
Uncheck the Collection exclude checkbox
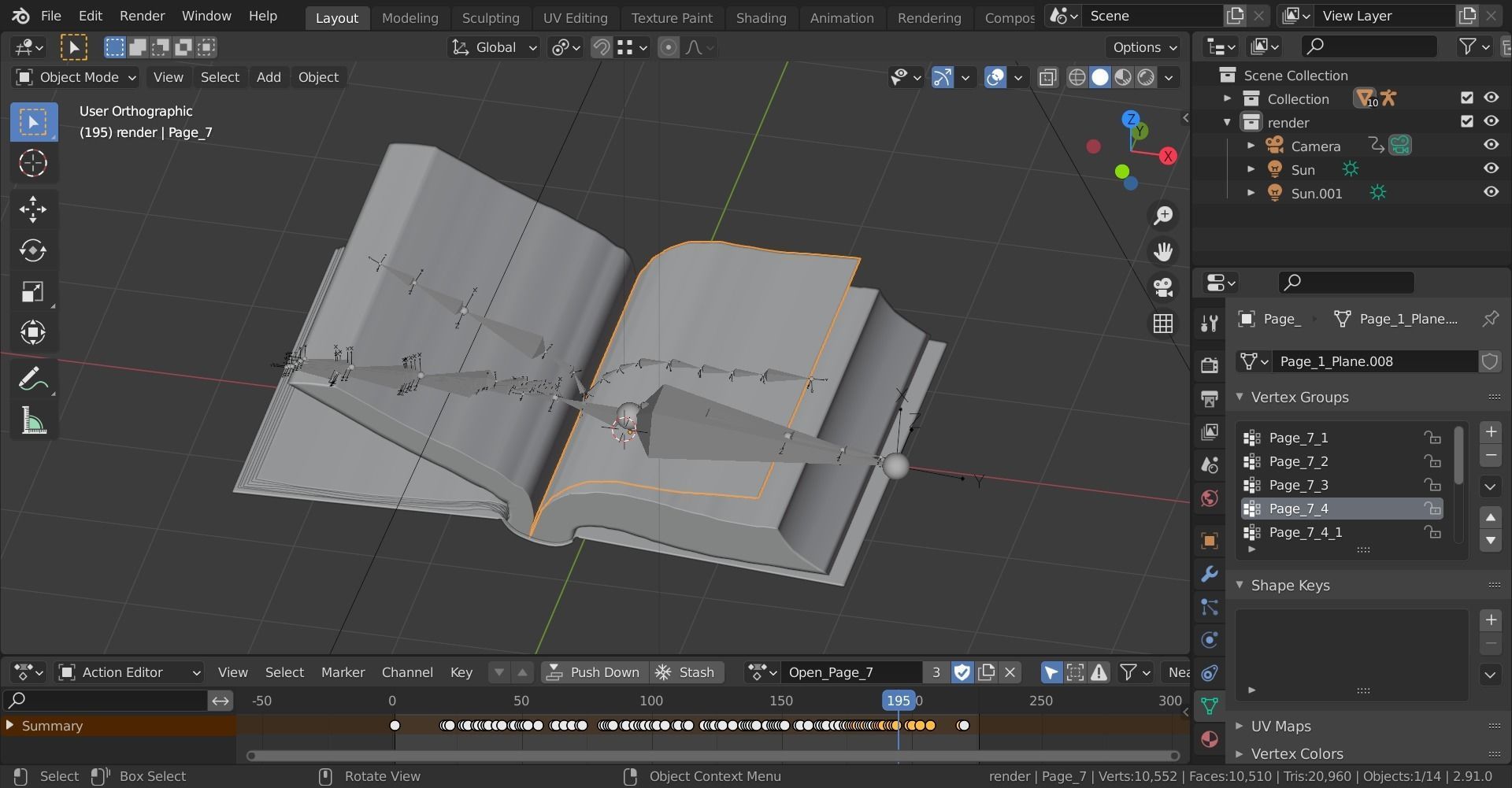(x=1466, y=98)
